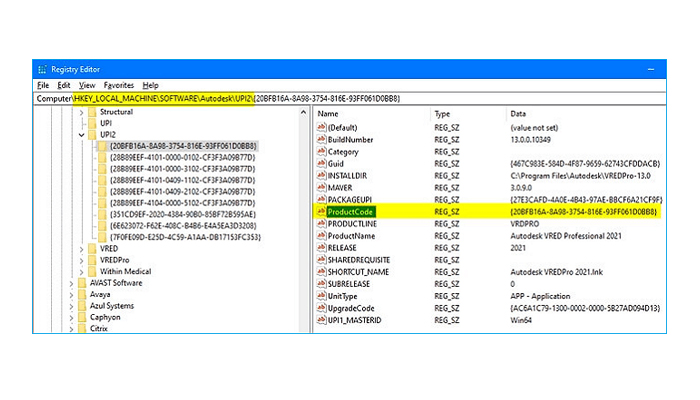Select the UPI folder icon
The width and height of the screenshot is (700, 400).
tap(92, 123)
